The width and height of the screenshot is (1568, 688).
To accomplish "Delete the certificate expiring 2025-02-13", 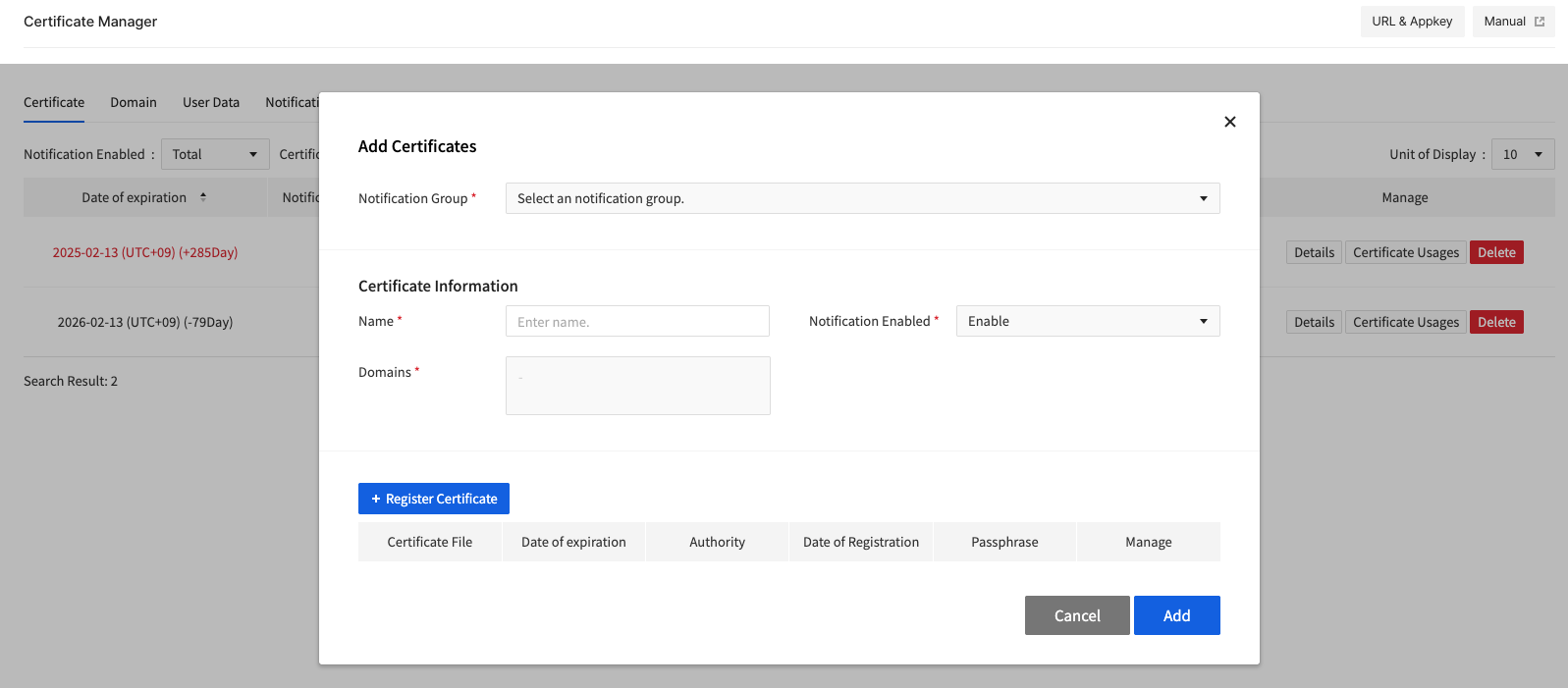I will click(x=1495, y=252).
